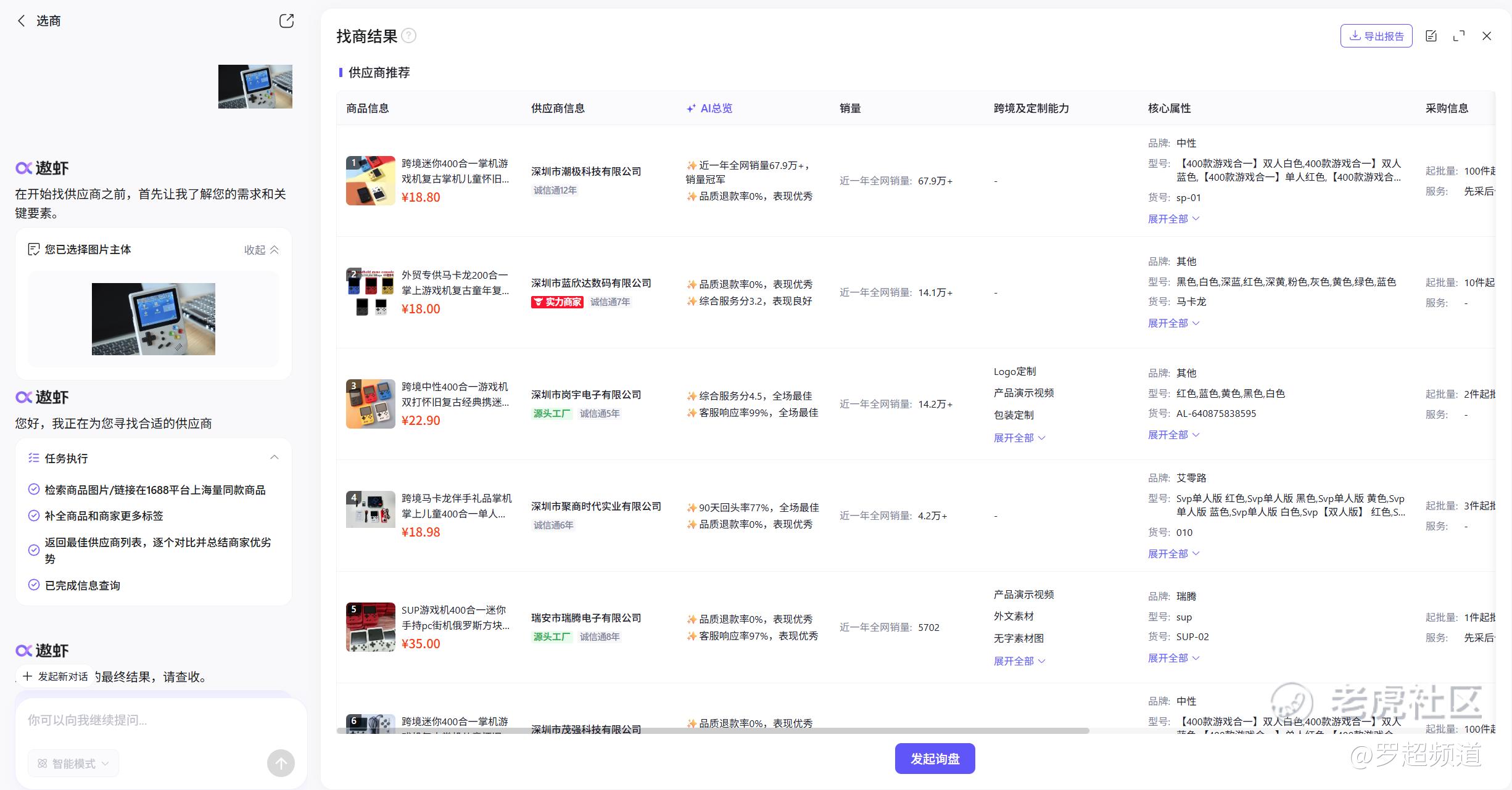Click the edit note icon next to 导出报告
This screenshot has width=1512, height=790.
tap(1431, 36)
